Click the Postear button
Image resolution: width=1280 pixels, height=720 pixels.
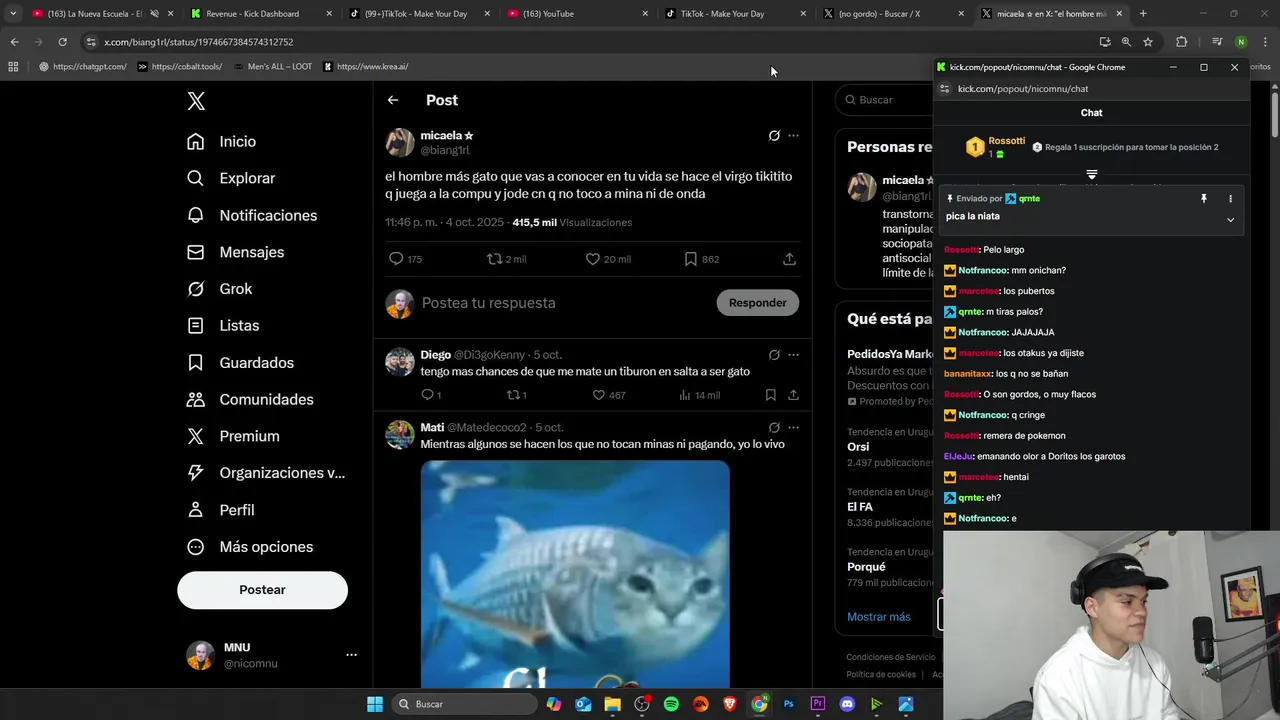(x=262, y=590)
